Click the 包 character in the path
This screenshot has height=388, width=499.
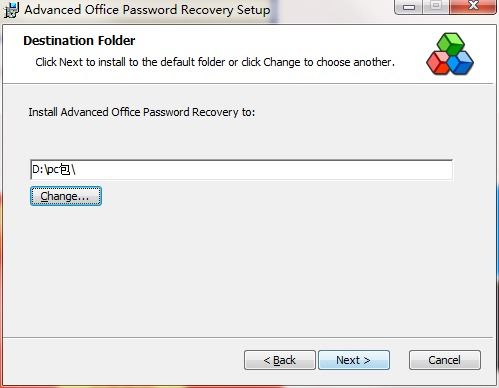(65, 170)
